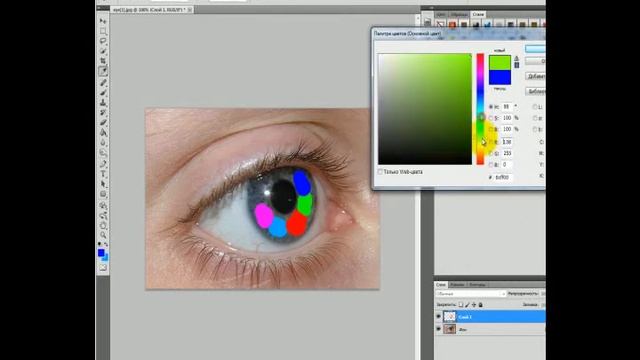The width and height of the screenshot is (640, 360).
Task: Select the Shape tool
Action: coord(103,194)
